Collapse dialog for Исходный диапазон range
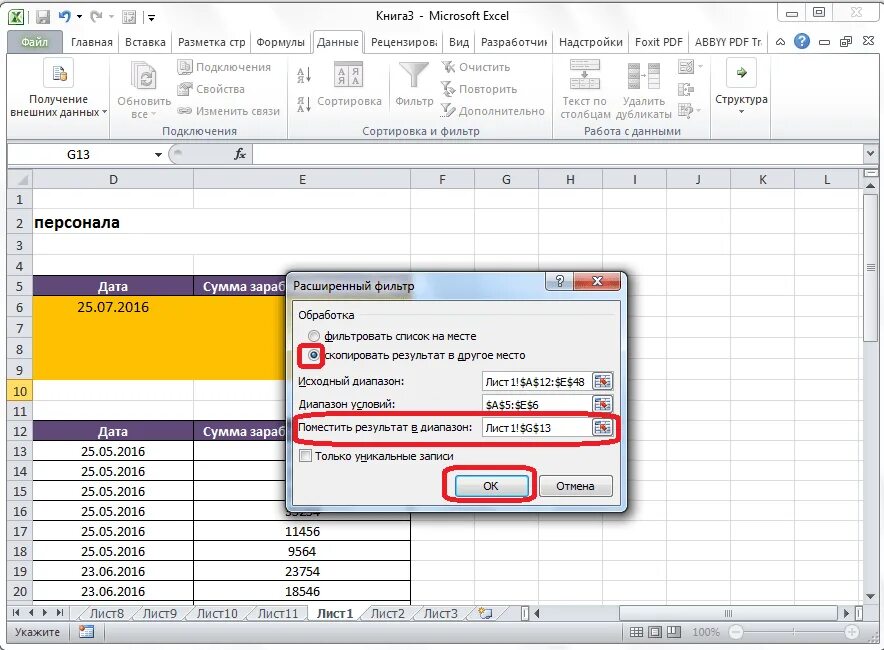The height and width of the screenshot is (650, 884). pyautogui.click(x=602, y=382)
